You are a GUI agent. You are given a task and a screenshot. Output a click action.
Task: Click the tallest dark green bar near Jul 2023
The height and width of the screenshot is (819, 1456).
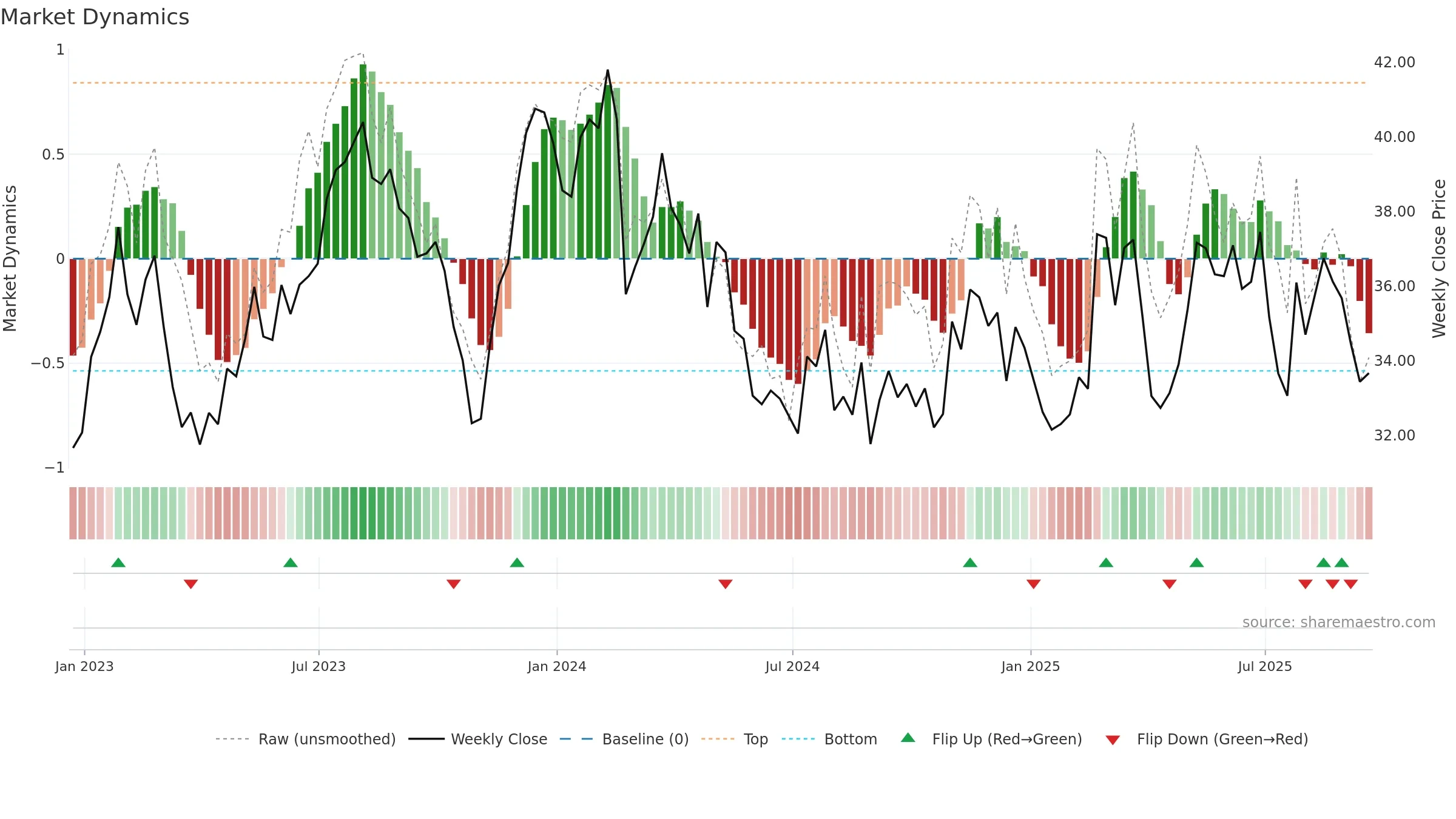[363, 161]
